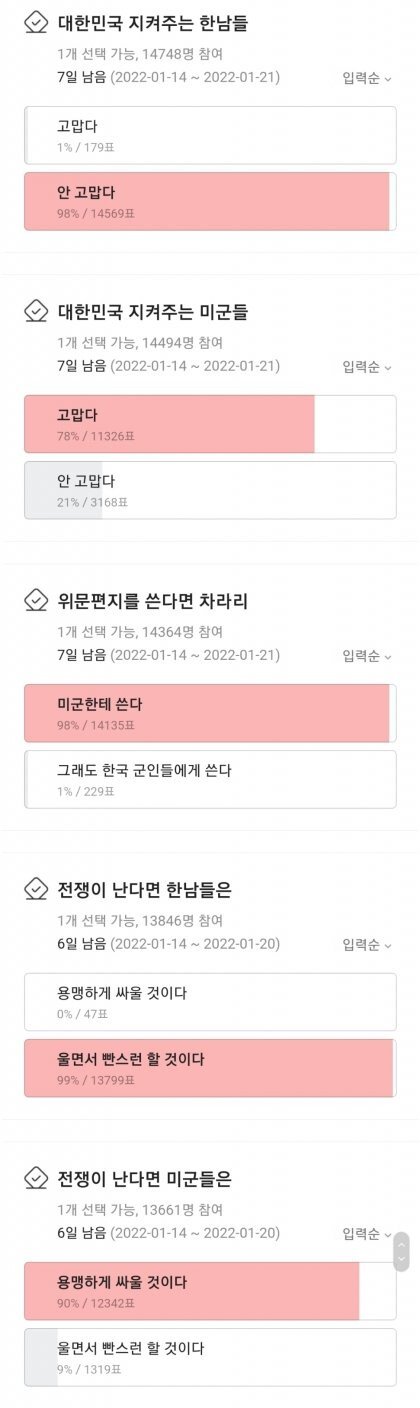Expand 입력순 sort in last poll
The image size is (420, 1408).
[x=367, y=1234]
